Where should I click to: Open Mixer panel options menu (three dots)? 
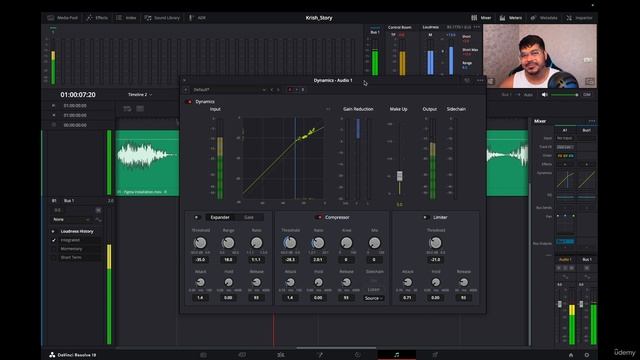tap(591, 121)
